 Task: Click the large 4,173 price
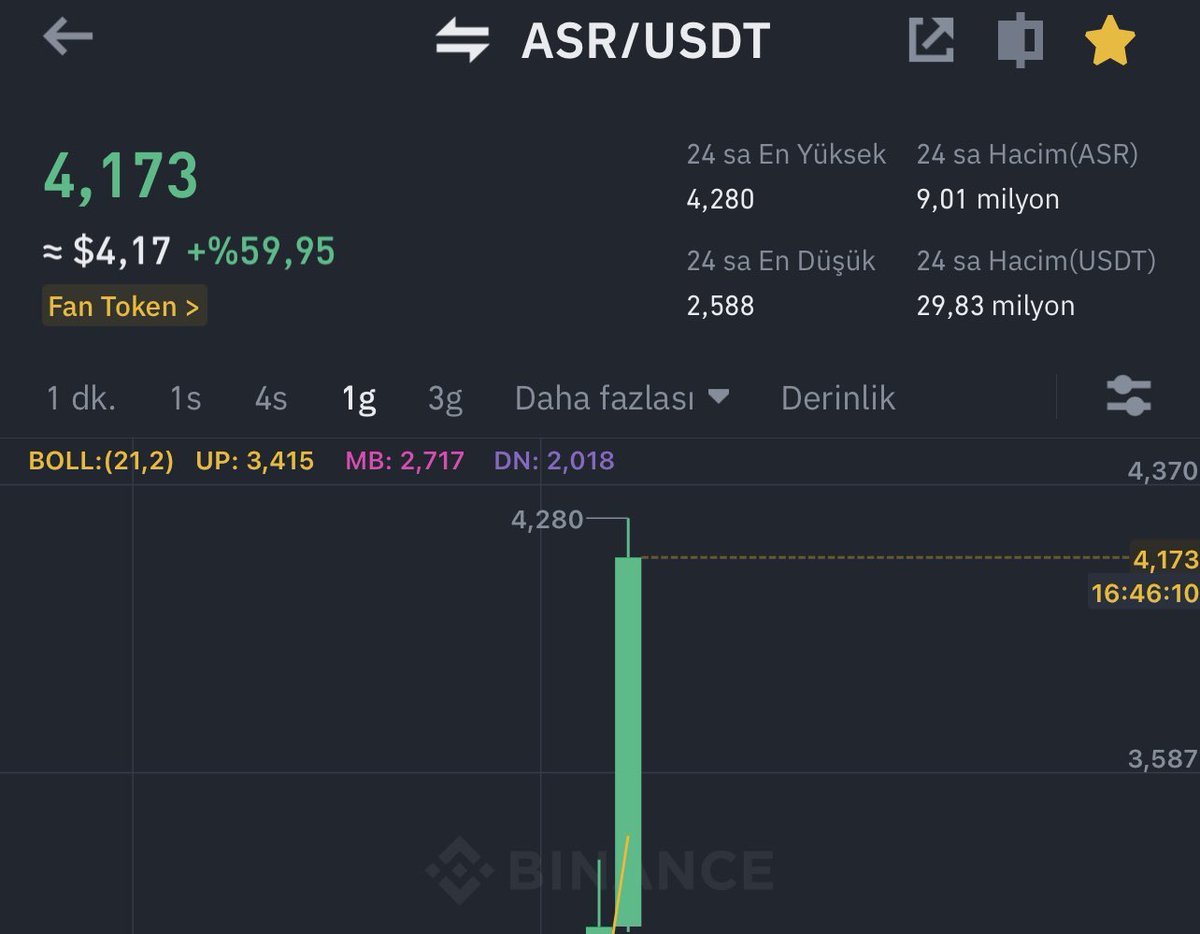121,176
